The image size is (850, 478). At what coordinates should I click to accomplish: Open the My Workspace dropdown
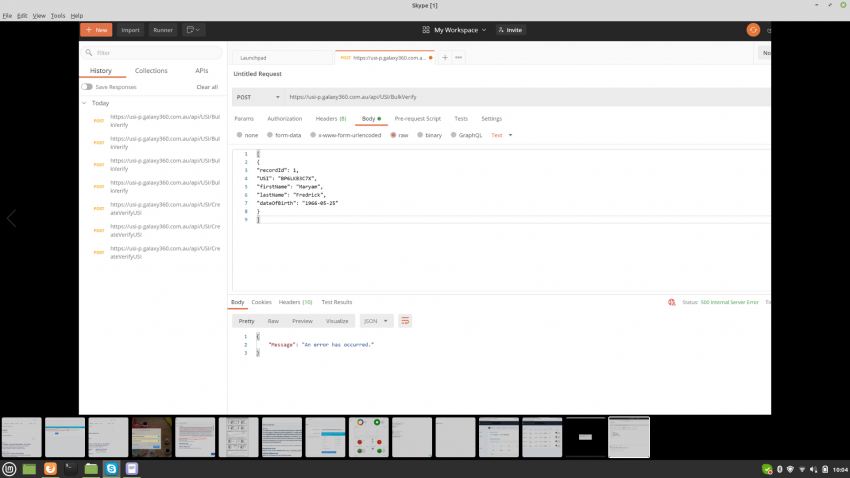click(454, 30)
